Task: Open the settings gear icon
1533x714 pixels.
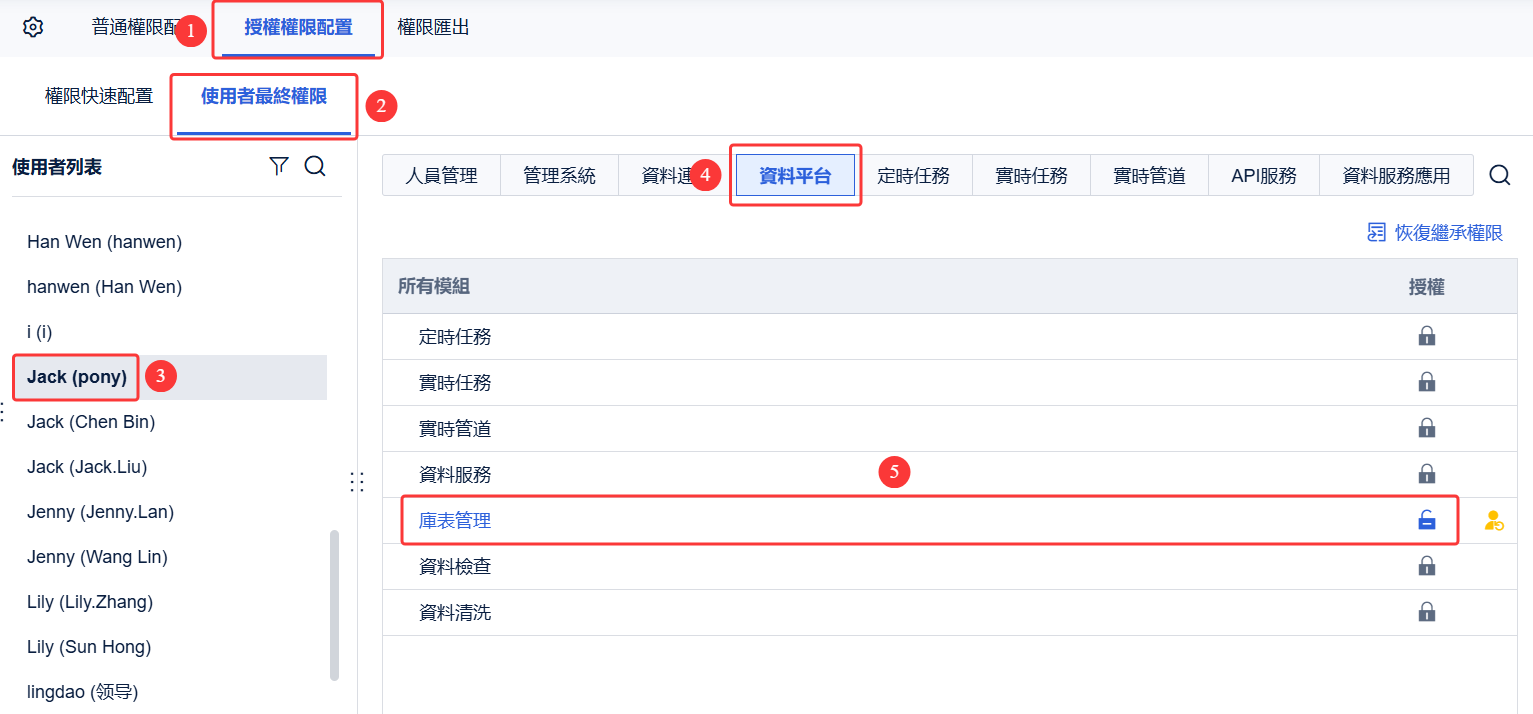Action: (x=31, y=27)
